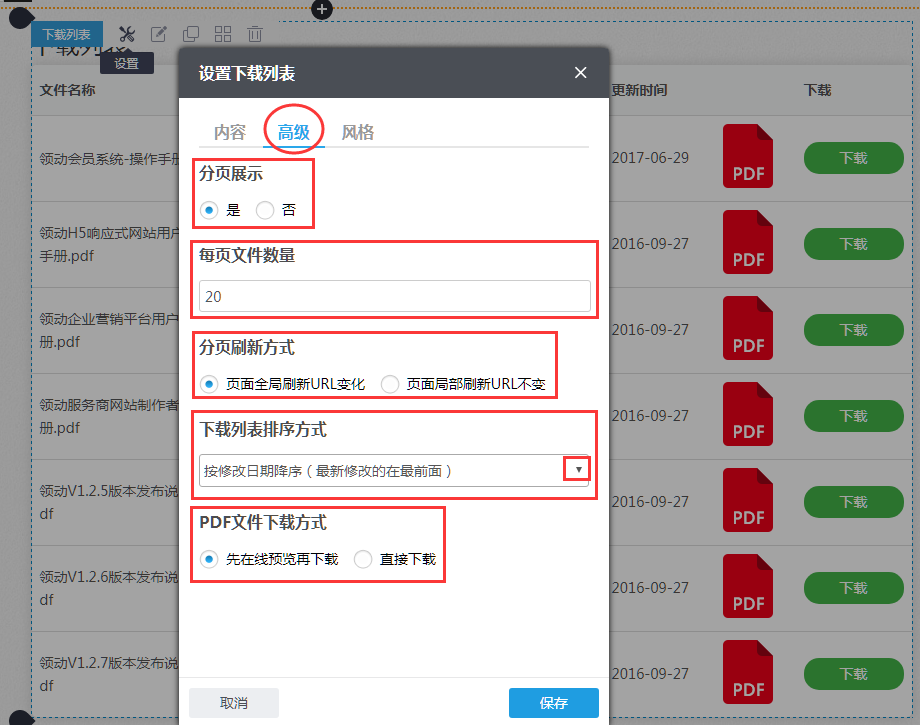
Task: Click the PDF icon for 领动V1.2.7版本发布说明
Action: pos(747,672)
